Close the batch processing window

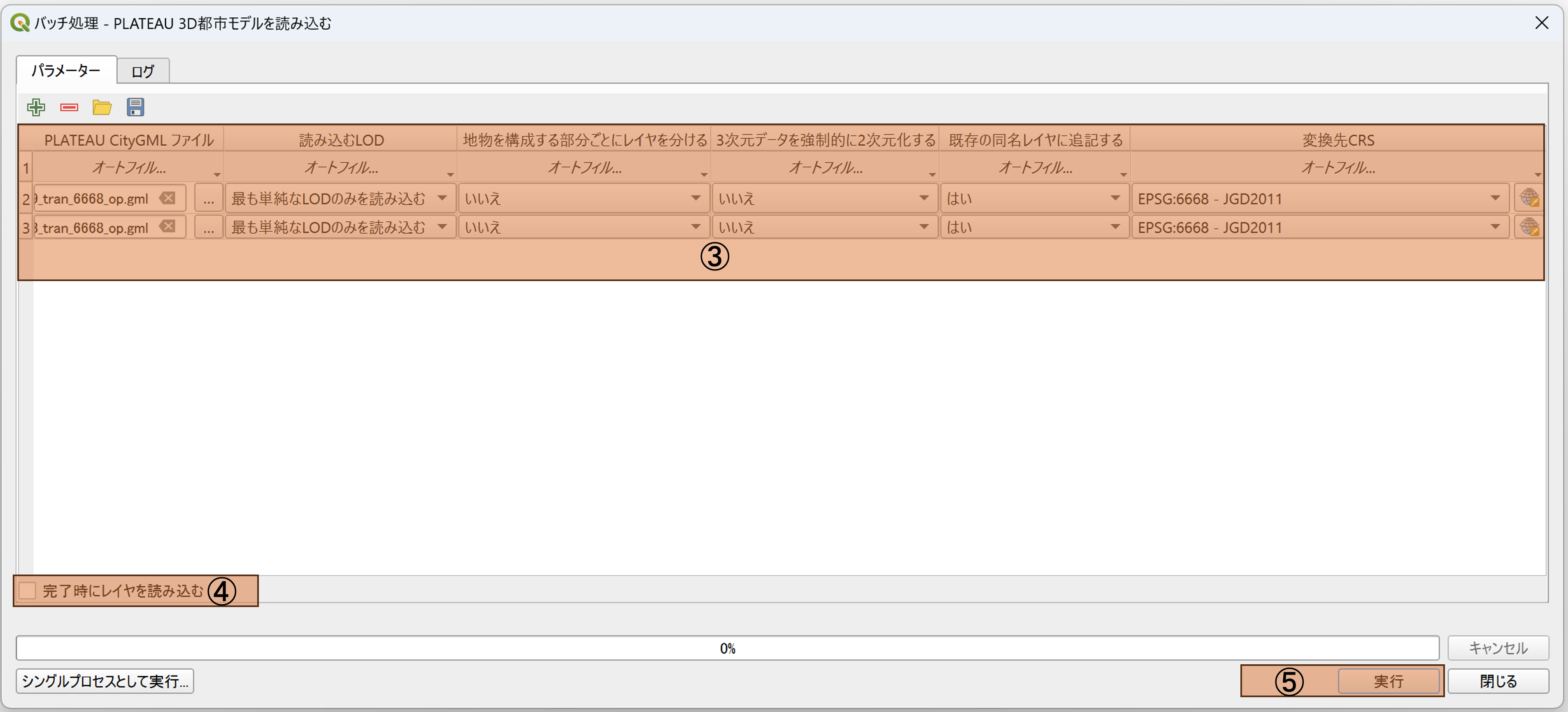(1541, 23)
